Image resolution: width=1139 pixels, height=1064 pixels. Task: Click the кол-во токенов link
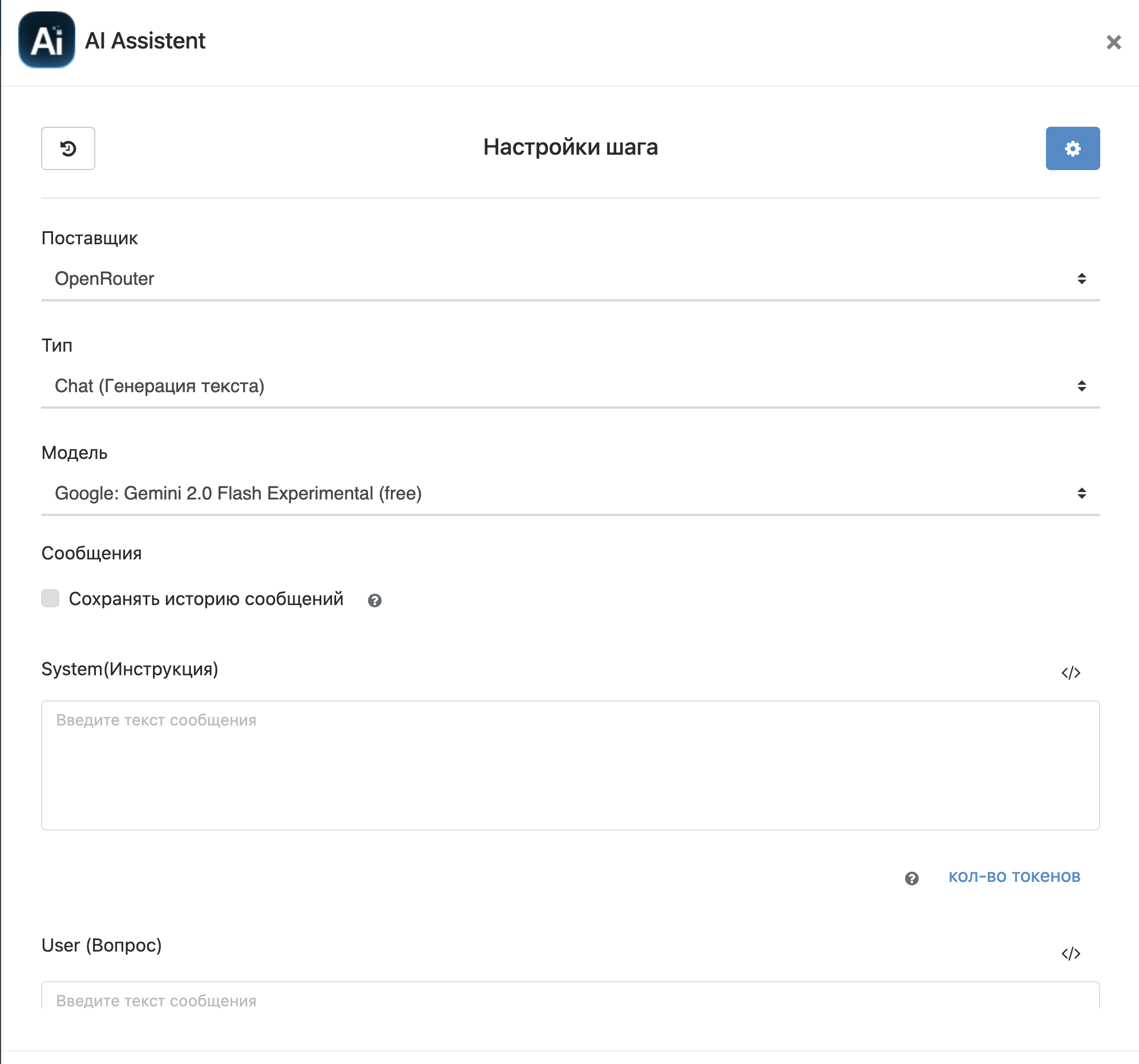[1013, 876]
